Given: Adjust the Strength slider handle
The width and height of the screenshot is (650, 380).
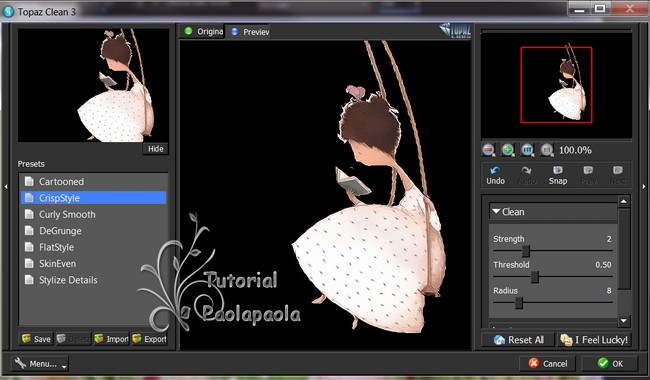Looking at the screenshot, I should (x=526, y=251).
